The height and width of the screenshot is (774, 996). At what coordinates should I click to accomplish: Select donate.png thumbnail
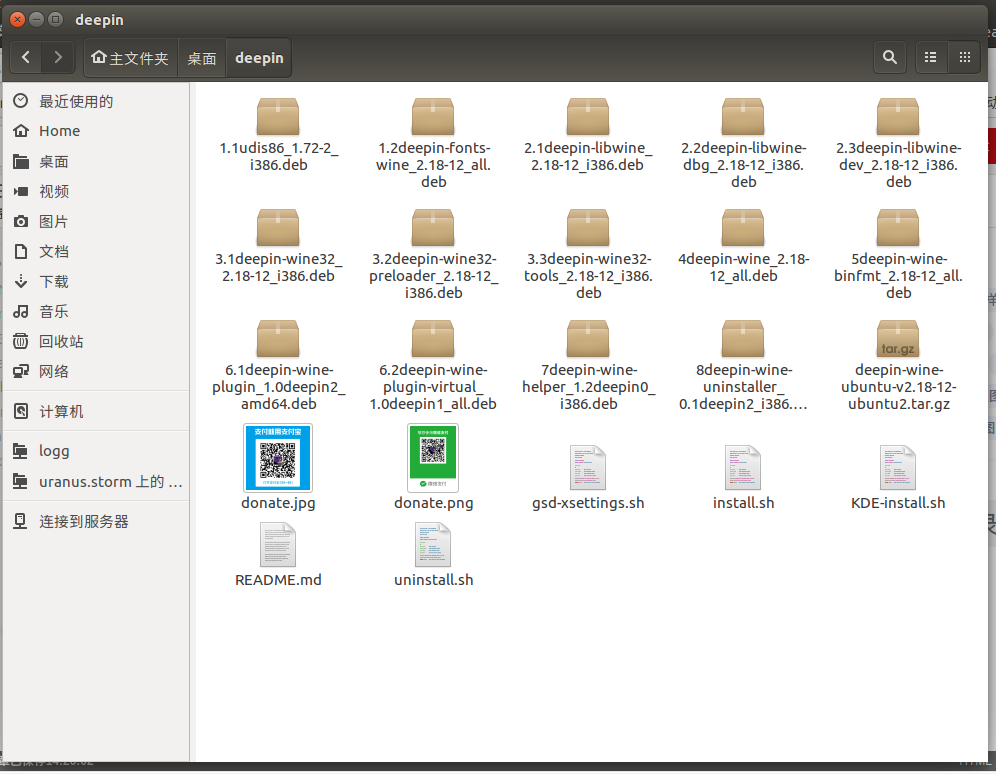click(433, 458)
